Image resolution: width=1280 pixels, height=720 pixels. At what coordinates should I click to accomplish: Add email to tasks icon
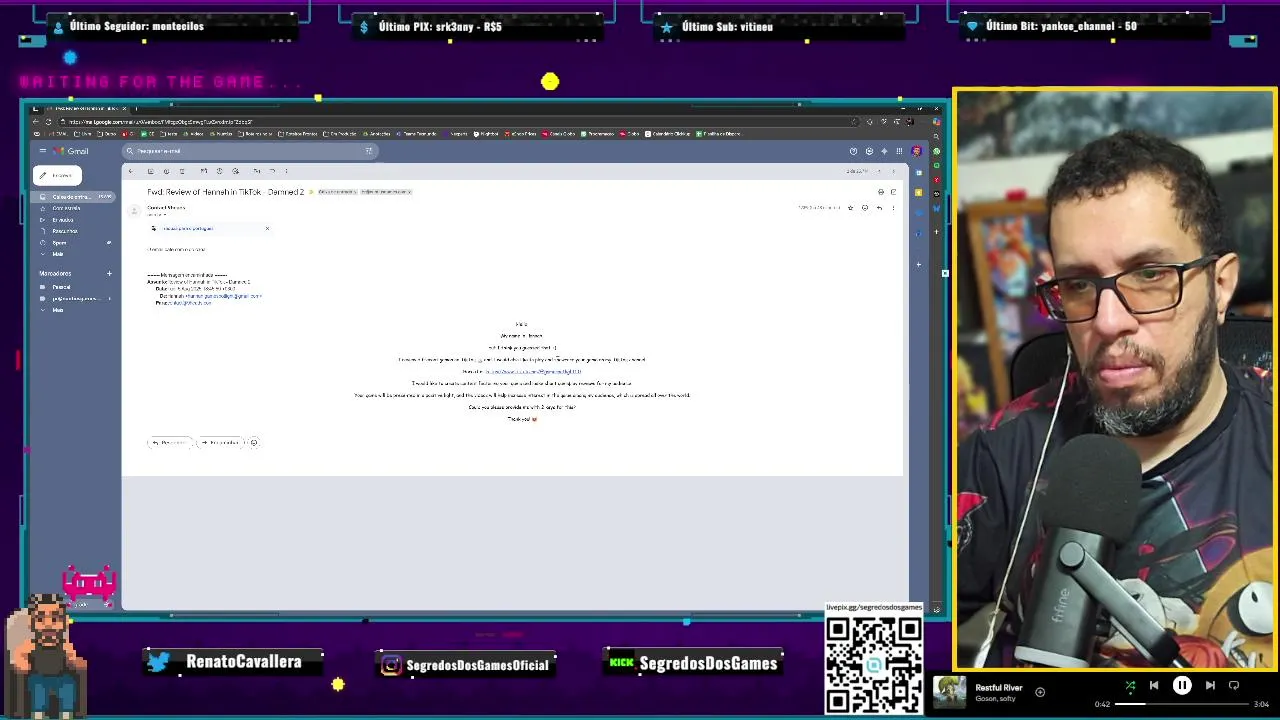[236, 171]
